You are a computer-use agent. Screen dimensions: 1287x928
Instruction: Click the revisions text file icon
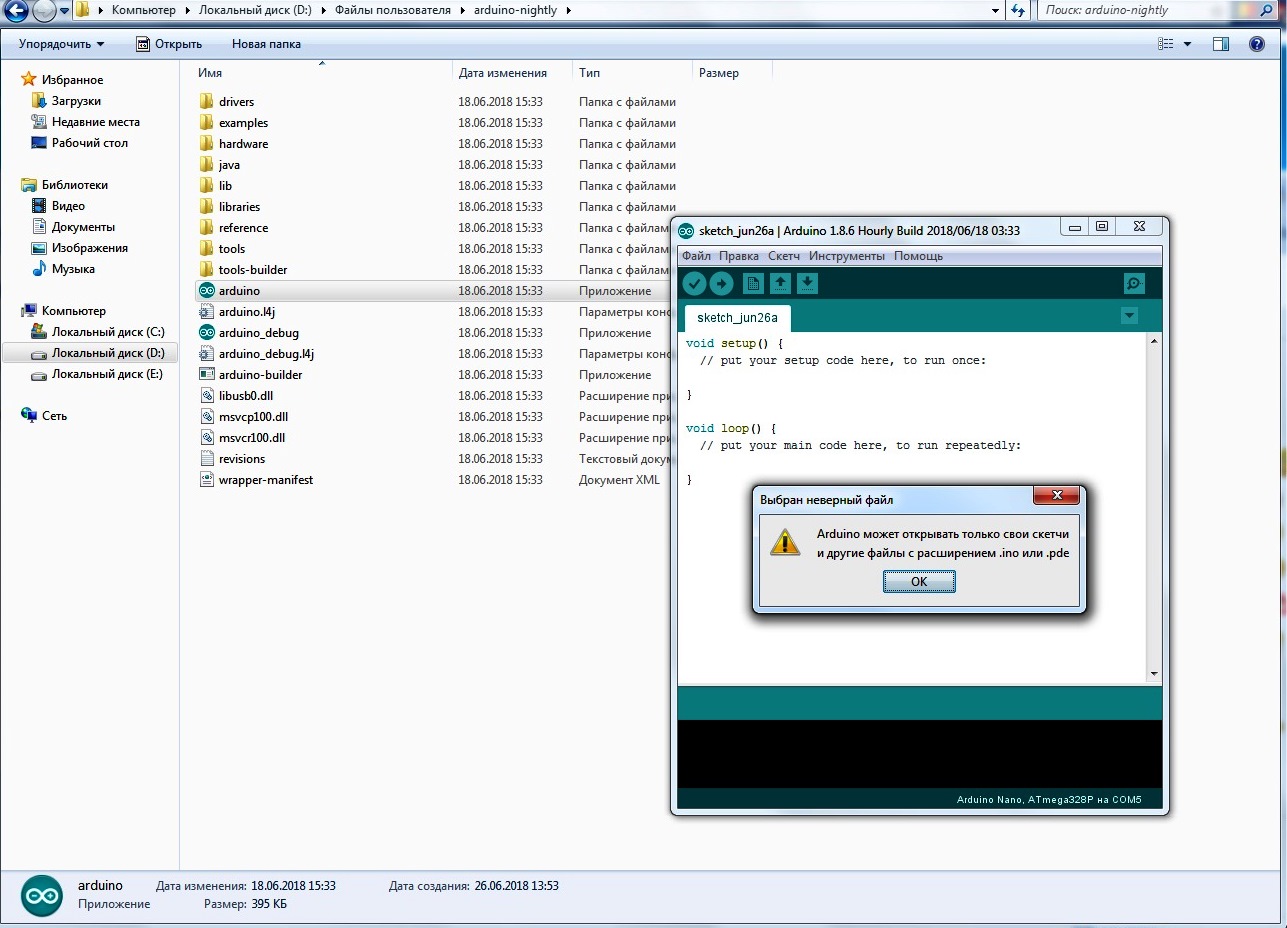point(207,459)
